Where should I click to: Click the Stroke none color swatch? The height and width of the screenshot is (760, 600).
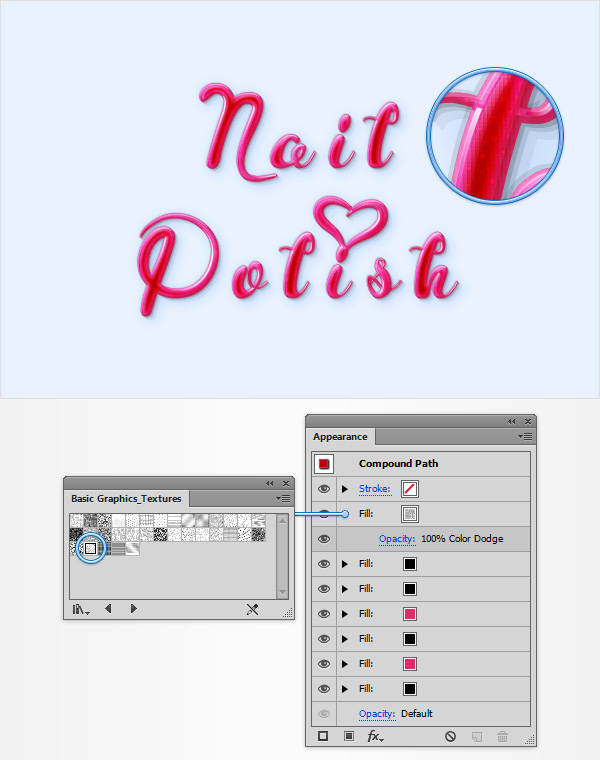(x=410, y=489)
